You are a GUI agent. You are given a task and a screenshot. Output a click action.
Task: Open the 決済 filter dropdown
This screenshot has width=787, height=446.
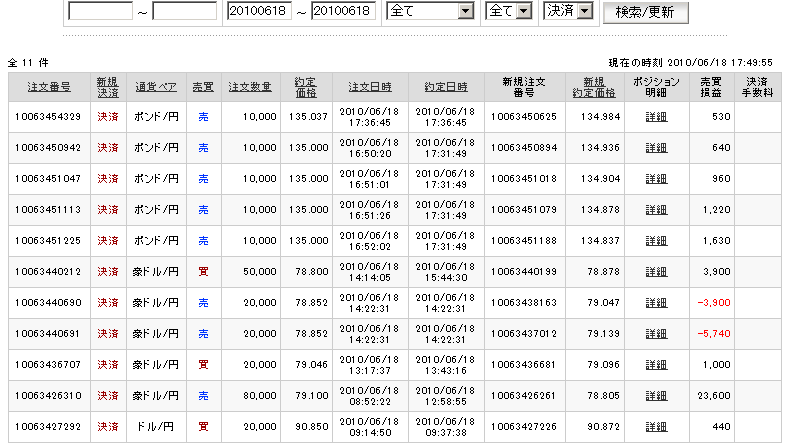567,12
